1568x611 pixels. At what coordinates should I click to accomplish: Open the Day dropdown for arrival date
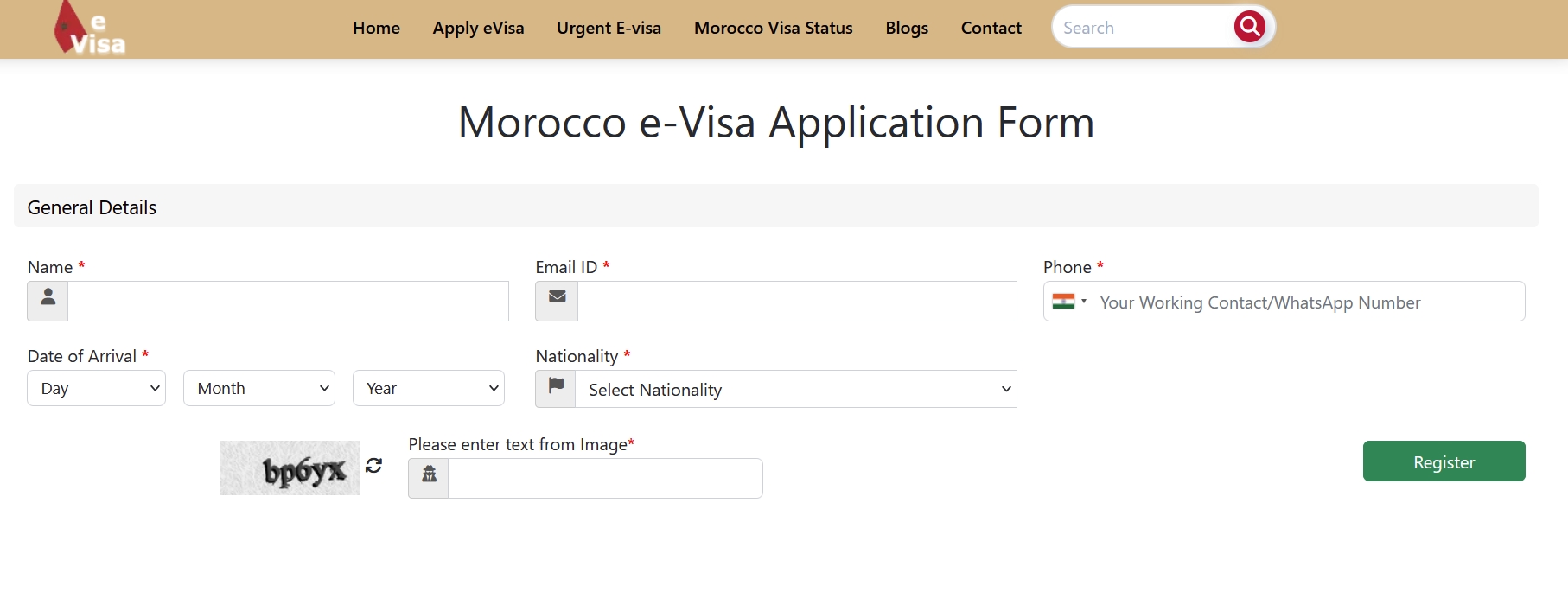tap(96, 388)
